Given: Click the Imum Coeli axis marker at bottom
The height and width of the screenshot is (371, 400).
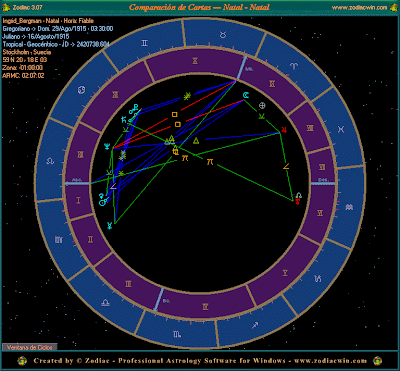Looking at the screenshot, I should [x=159, y=299].
